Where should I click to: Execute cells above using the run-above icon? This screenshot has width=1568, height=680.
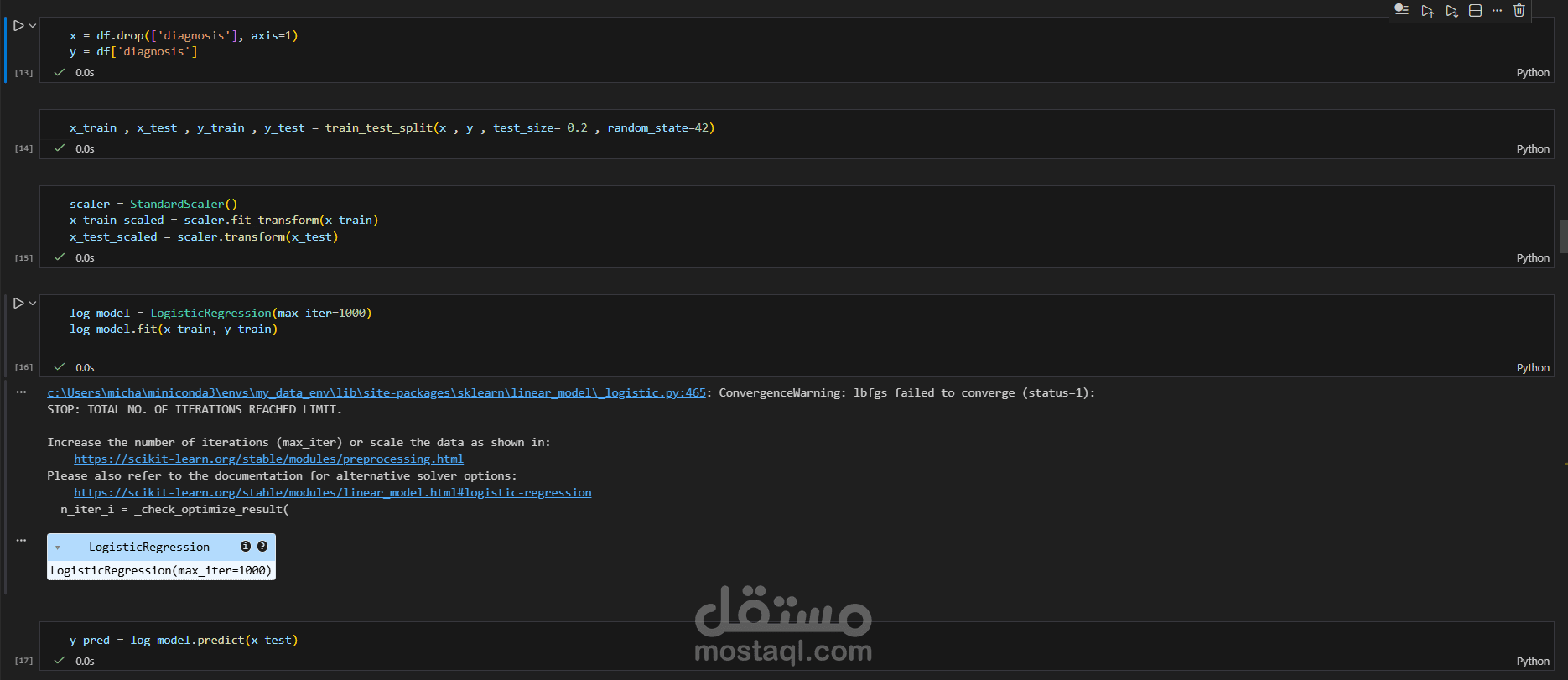[x=1427, y=11]
